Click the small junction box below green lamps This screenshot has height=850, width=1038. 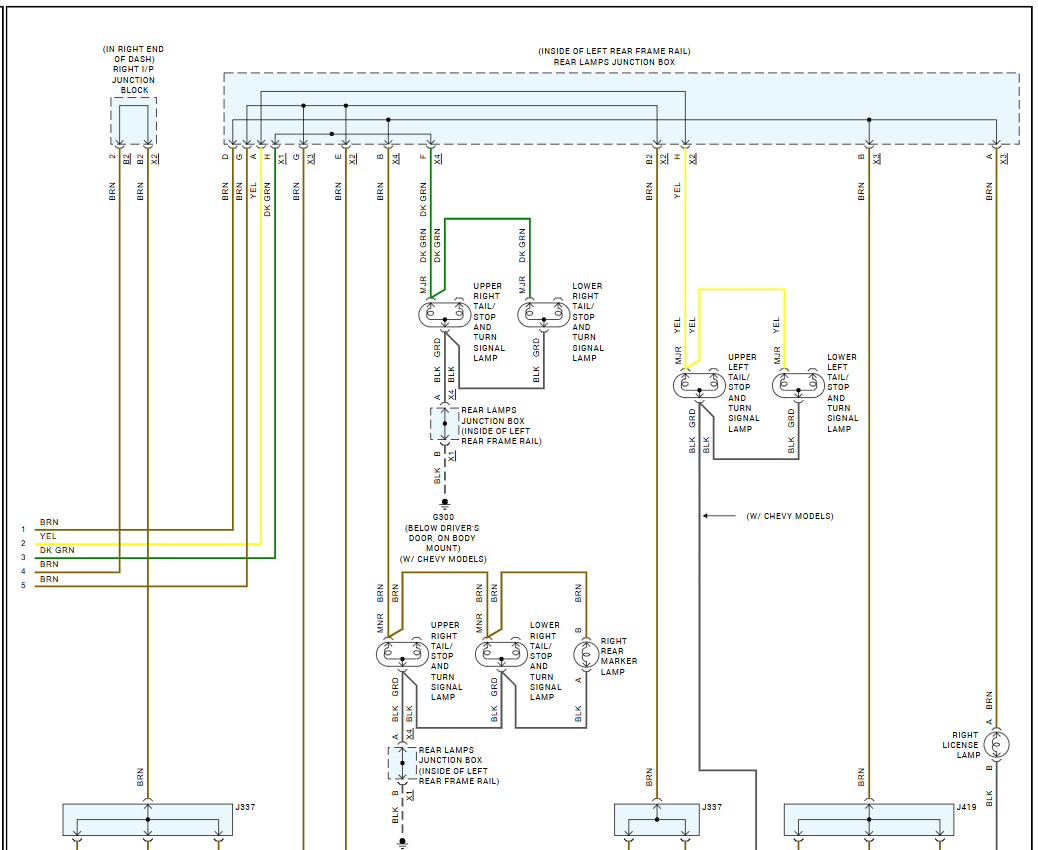click(x=445, y=424)
